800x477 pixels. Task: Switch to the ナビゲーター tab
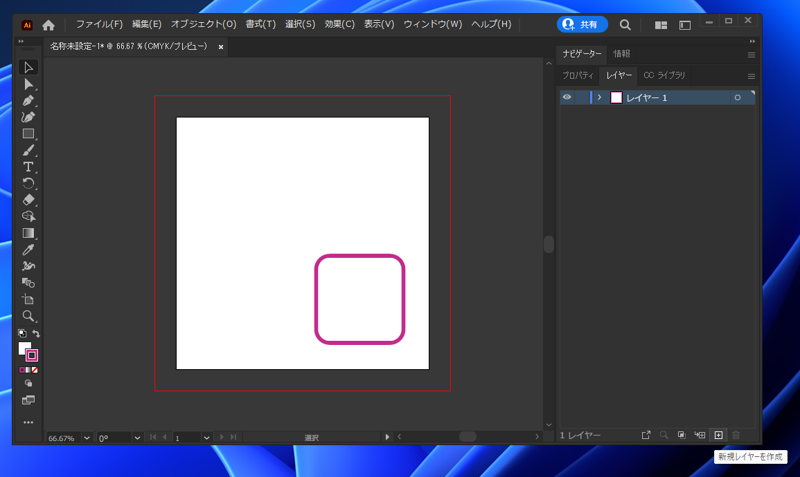[x=582, y=54]
